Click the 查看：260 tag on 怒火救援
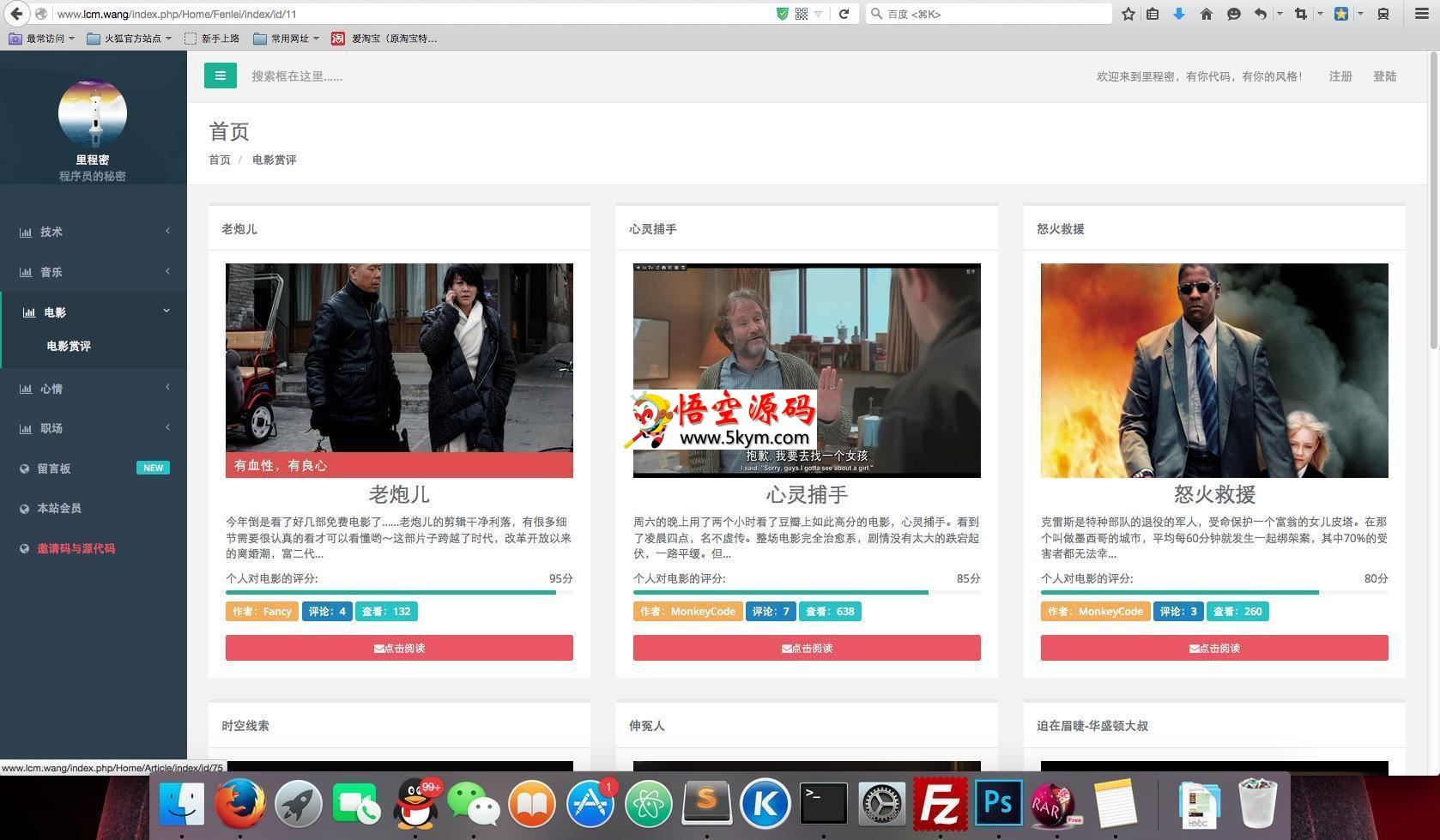This screenshot has width=1440, height=840. [1237, 611]
